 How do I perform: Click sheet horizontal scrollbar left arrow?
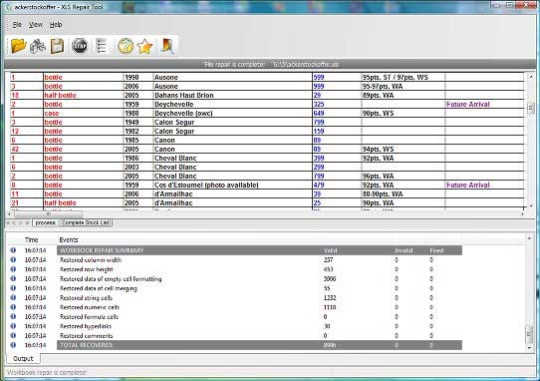coord(9,214)
